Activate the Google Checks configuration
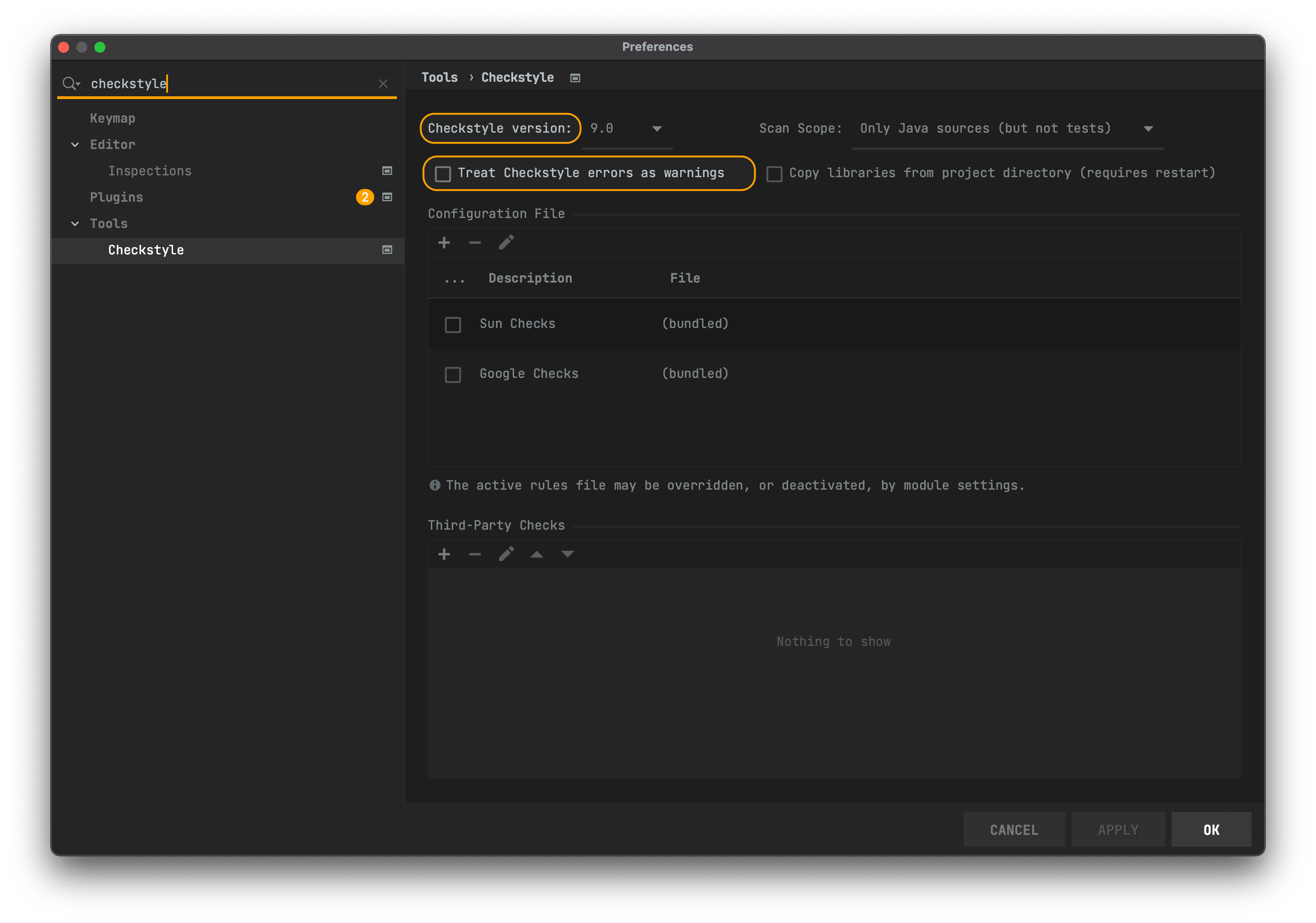 pos(453,374)
